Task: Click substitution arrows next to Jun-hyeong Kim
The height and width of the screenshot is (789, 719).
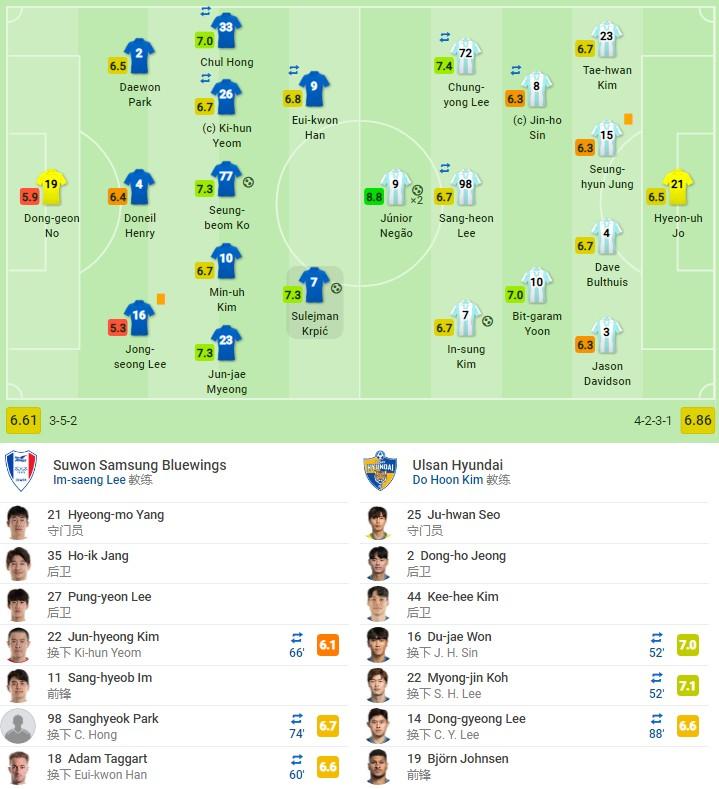Action: tap(297, 637)
